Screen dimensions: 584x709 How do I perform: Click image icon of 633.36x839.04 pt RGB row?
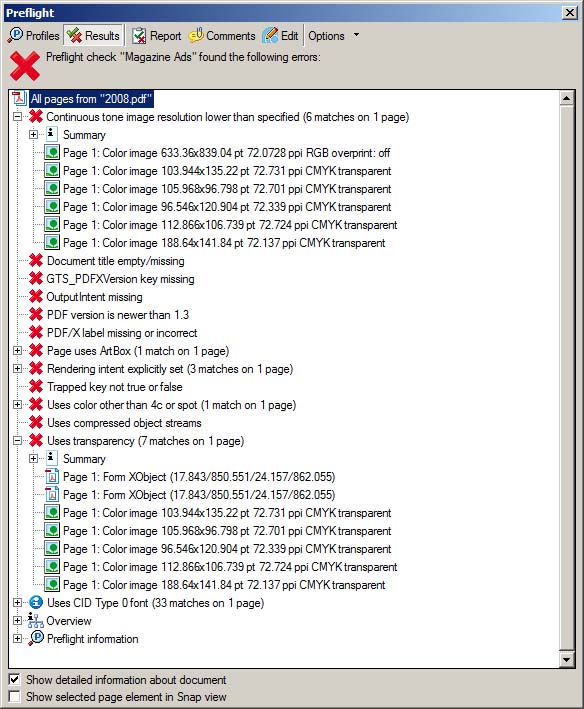pyautogui.click(x=52, y=153)
